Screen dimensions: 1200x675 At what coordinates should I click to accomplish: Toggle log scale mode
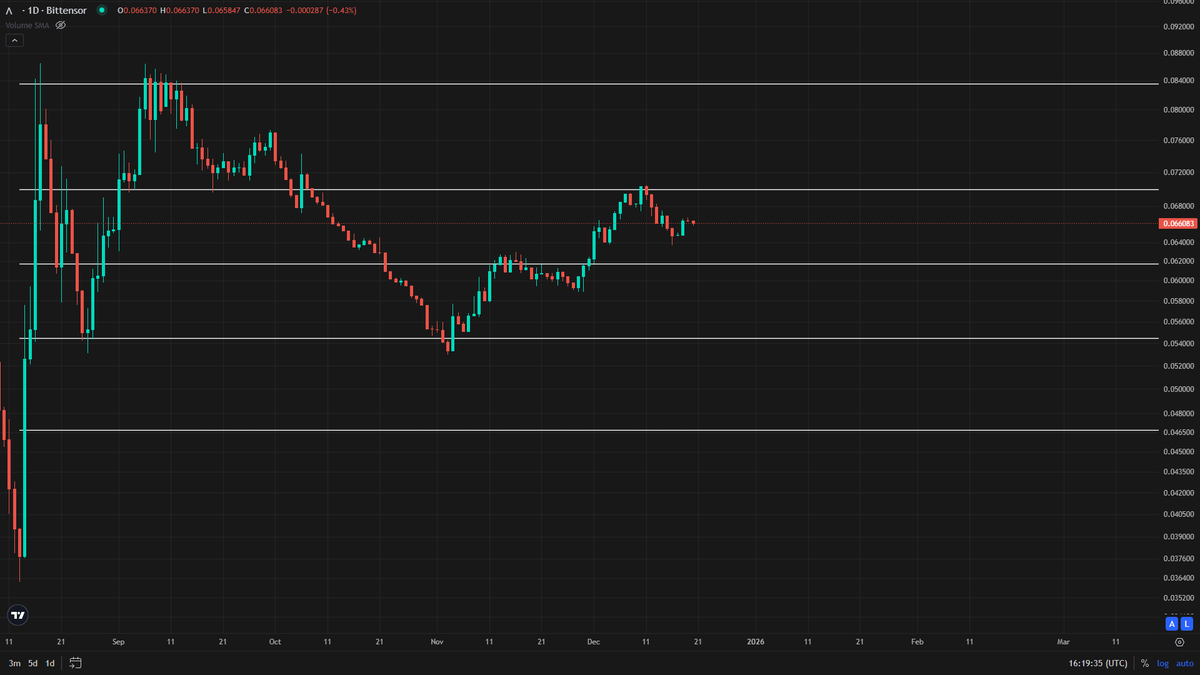[1163, 663]
